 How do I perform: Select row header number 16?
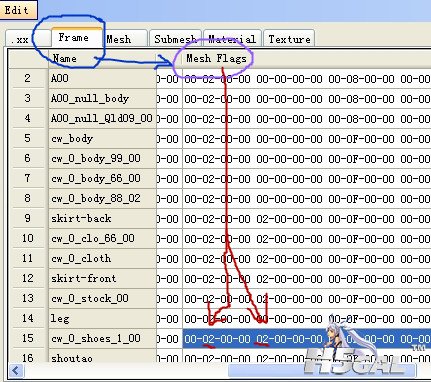click(x=28, y=356)
